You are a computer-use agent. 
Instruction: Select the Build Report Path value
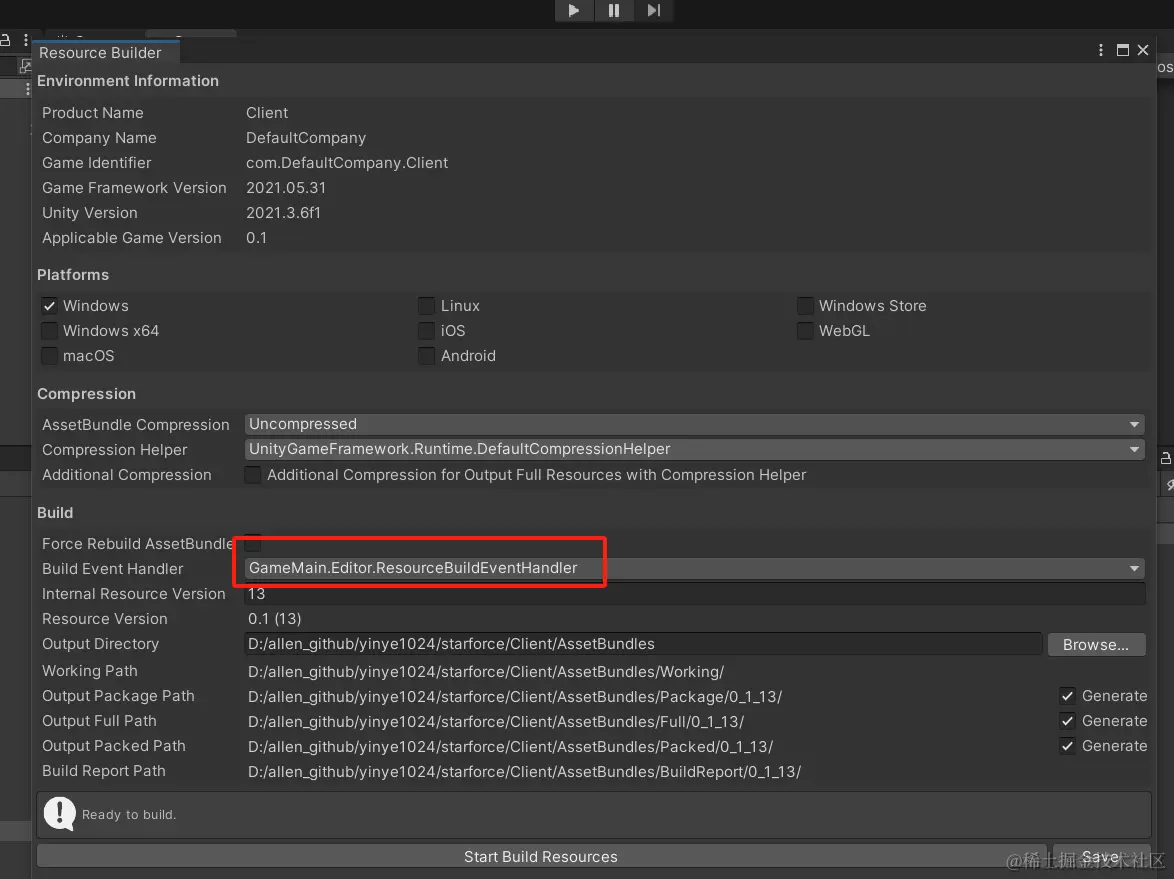point(524,771)
